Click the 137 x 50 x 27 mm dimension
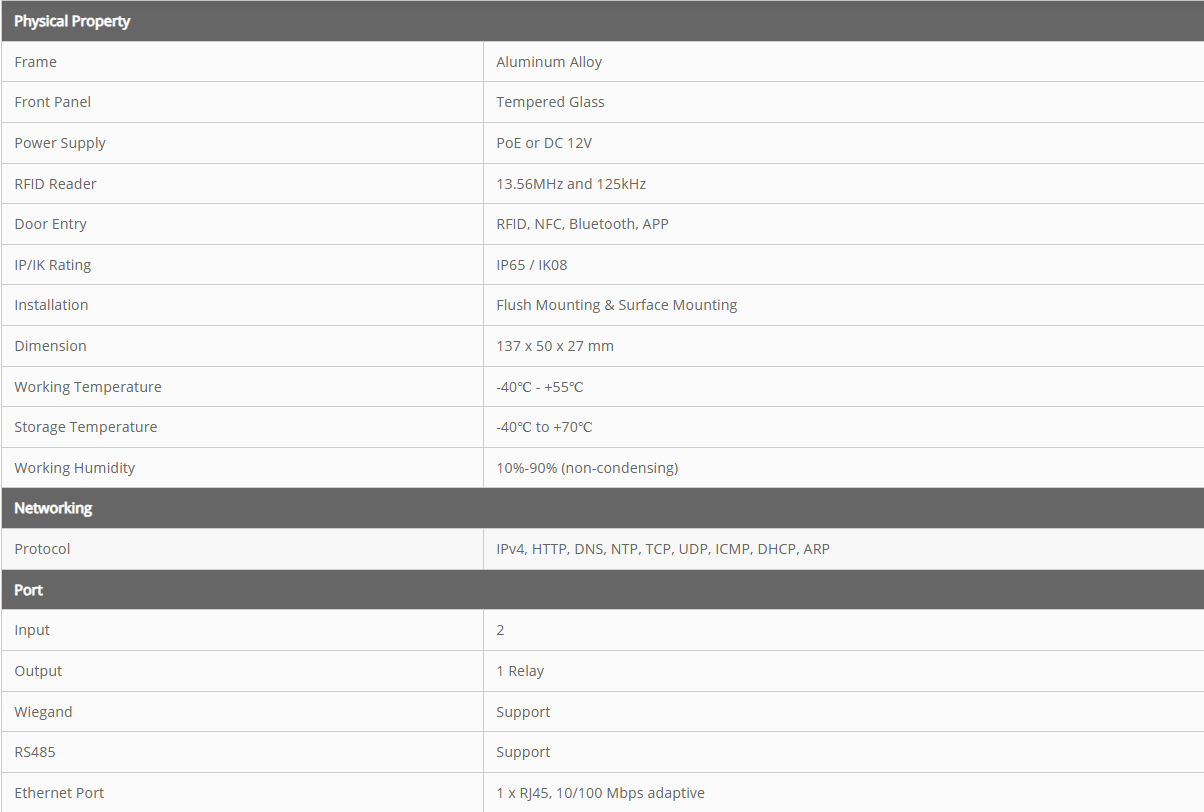The height and width of the screenshot is (812, 1204). click(555, 346)
